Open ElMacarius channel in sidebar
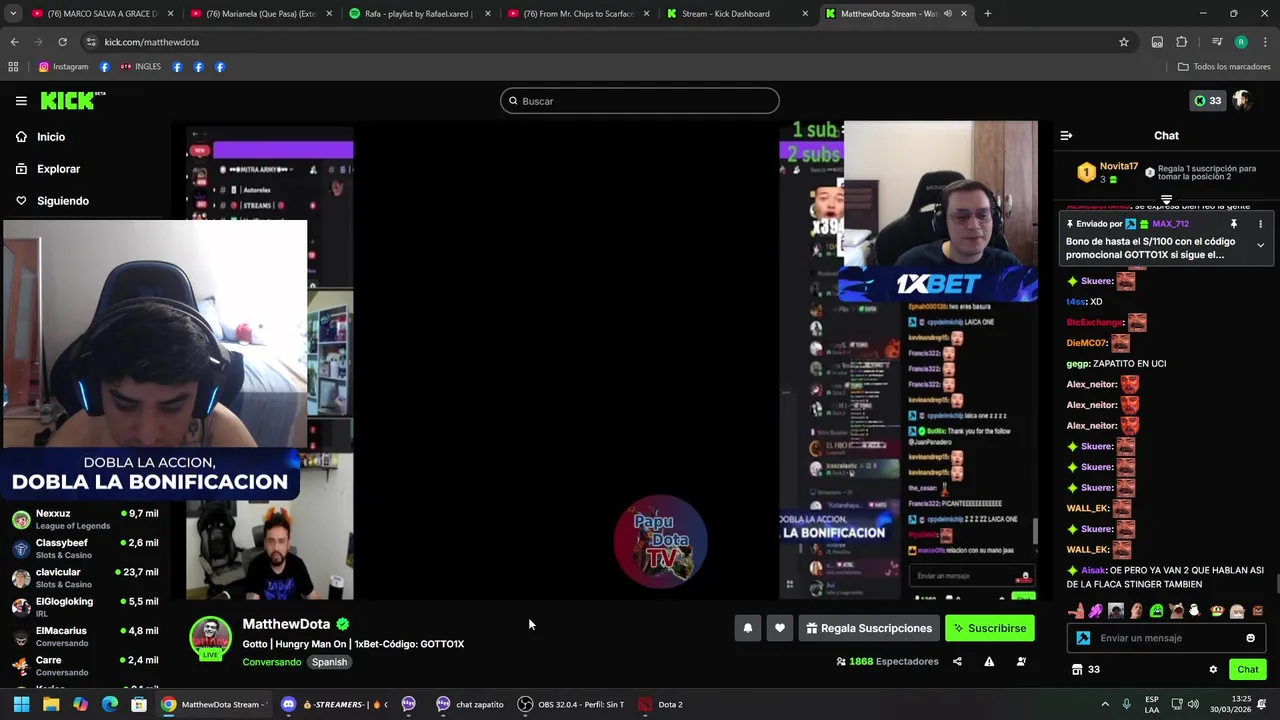Screen dimensions: 1280x720 tap(85, 637)
